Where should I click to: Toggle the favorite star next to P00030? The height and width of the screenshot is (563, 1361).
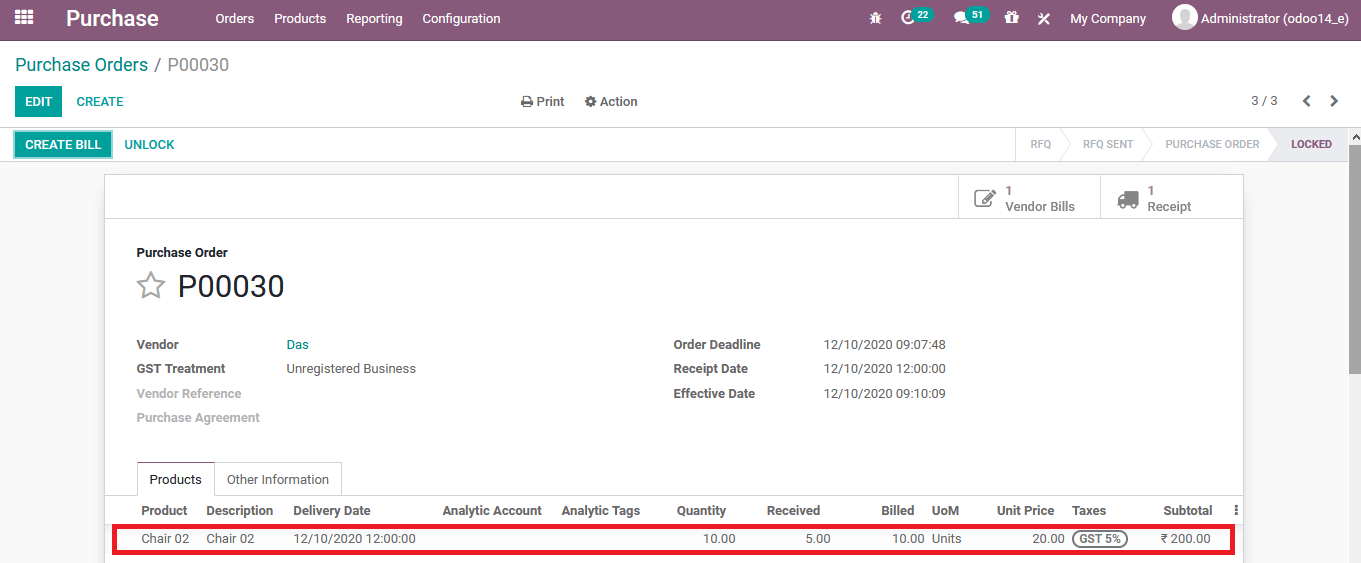pos(150,286)
